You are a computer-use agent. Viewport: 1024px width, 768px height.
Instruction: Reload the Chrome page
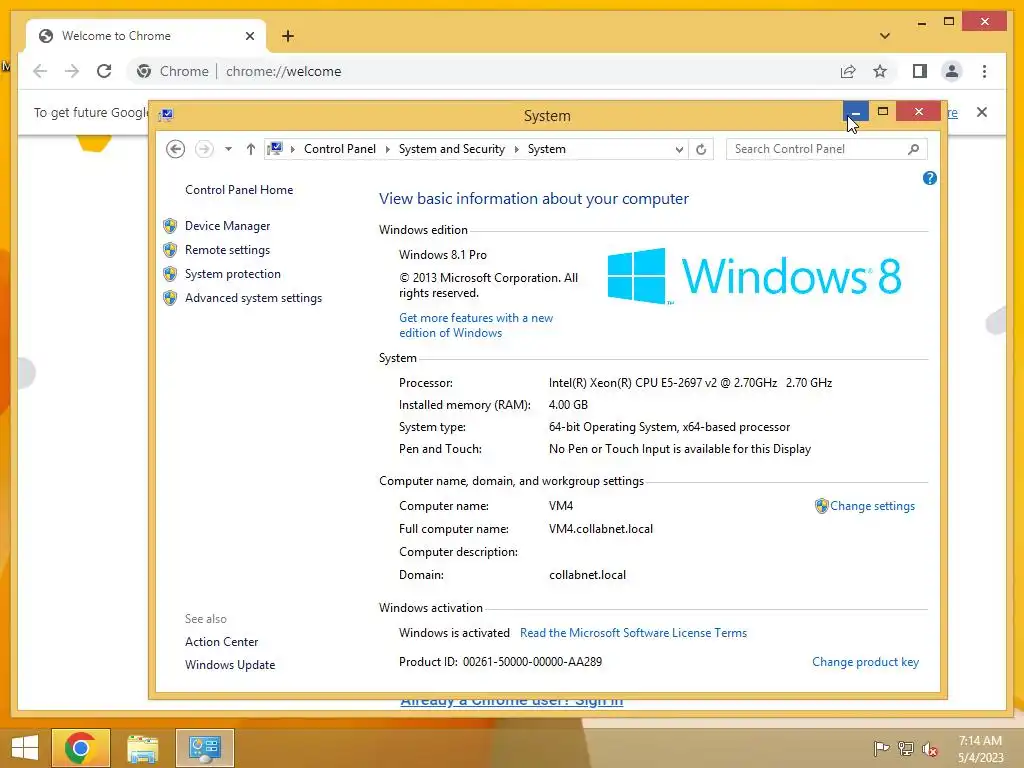click(x=104, y=71)
